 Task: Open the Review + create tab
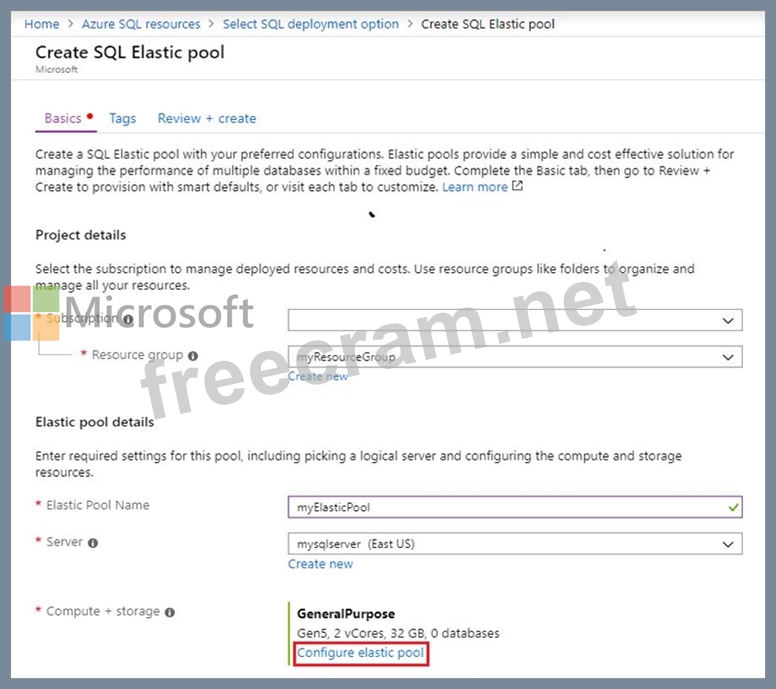207,118
